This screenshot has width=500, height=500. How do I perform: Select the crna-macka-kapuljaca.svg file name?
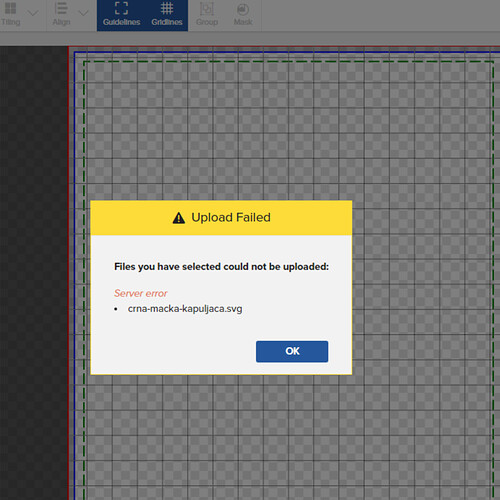point(185,309)
